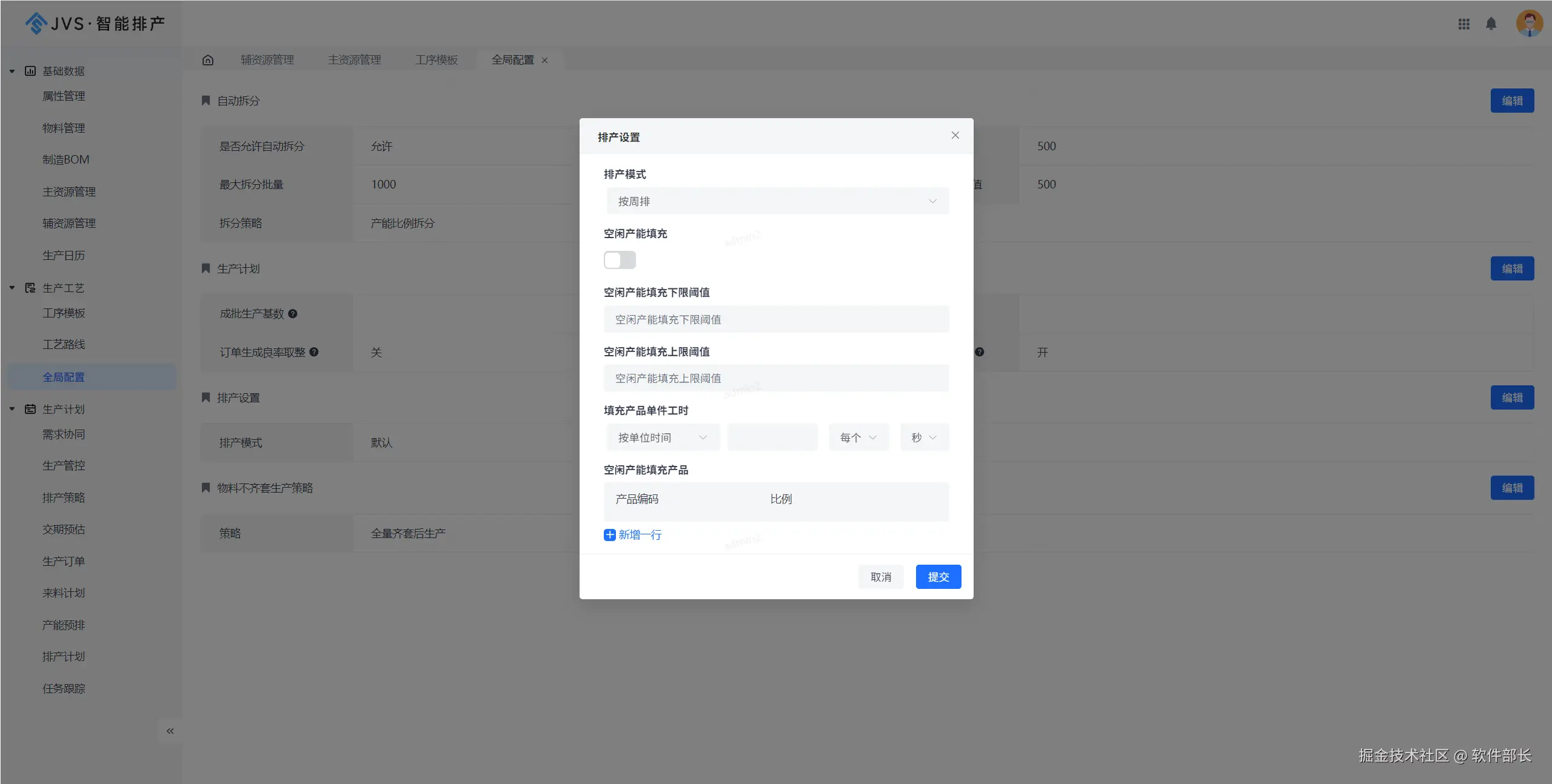Screen dimensions: 1552x784
Task: Open the 每个 unit dropdown
Action: (858, 437)
